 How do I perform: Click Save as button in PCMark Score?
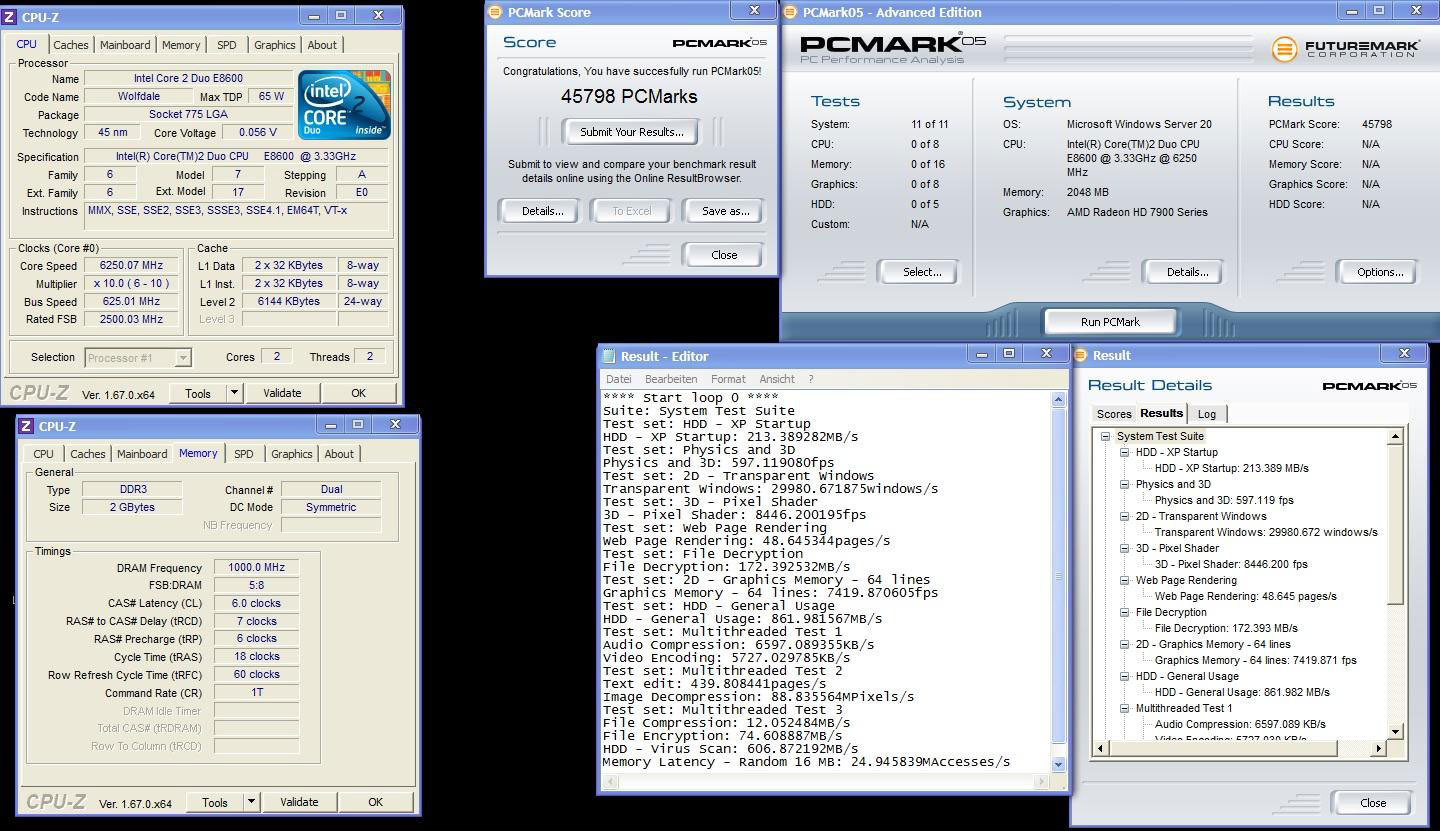[725, 211]
